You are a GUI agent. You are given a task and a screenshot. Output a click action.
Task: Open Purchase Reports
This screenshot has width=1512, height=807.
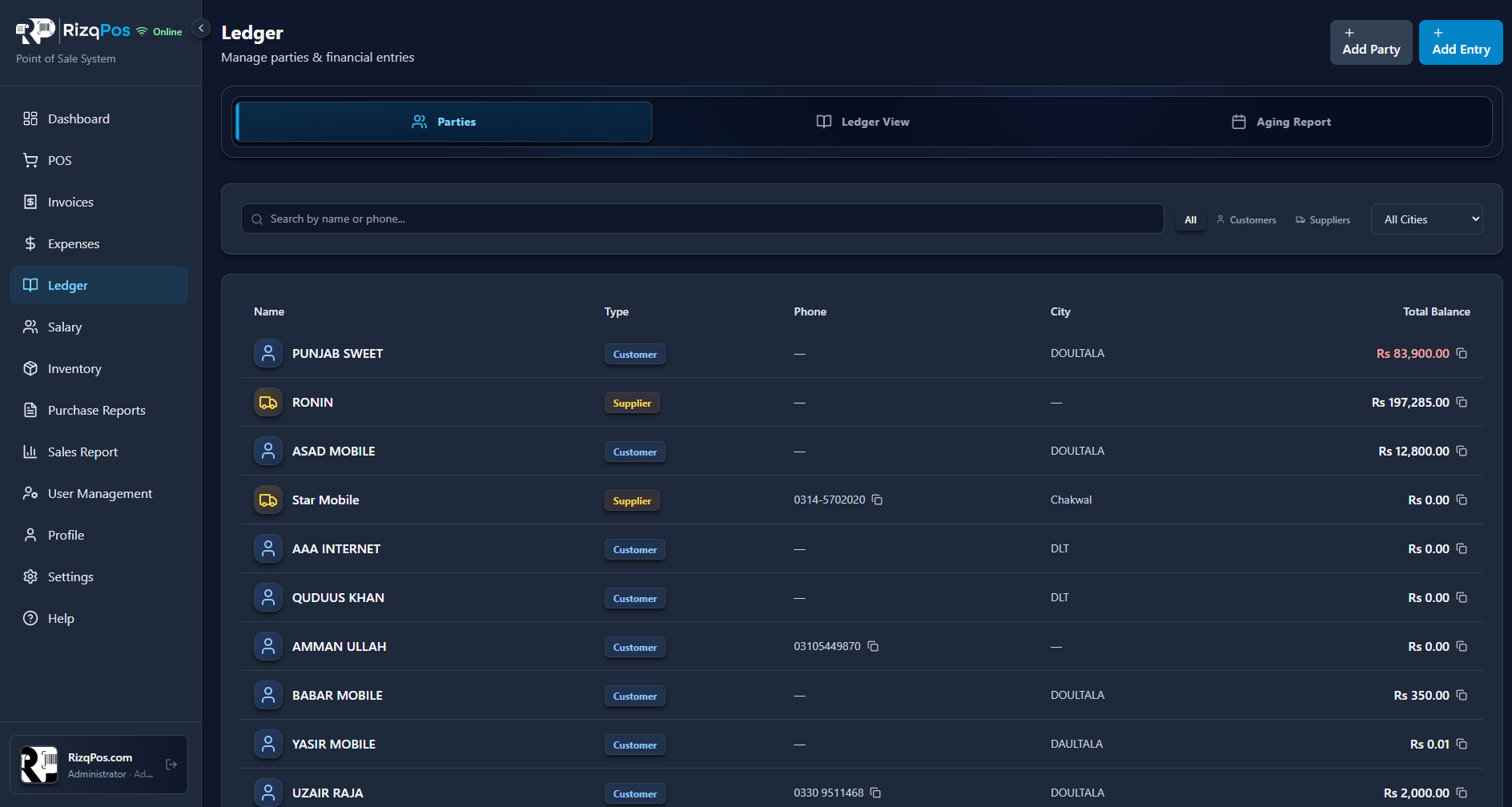click(x=99, y=410)
